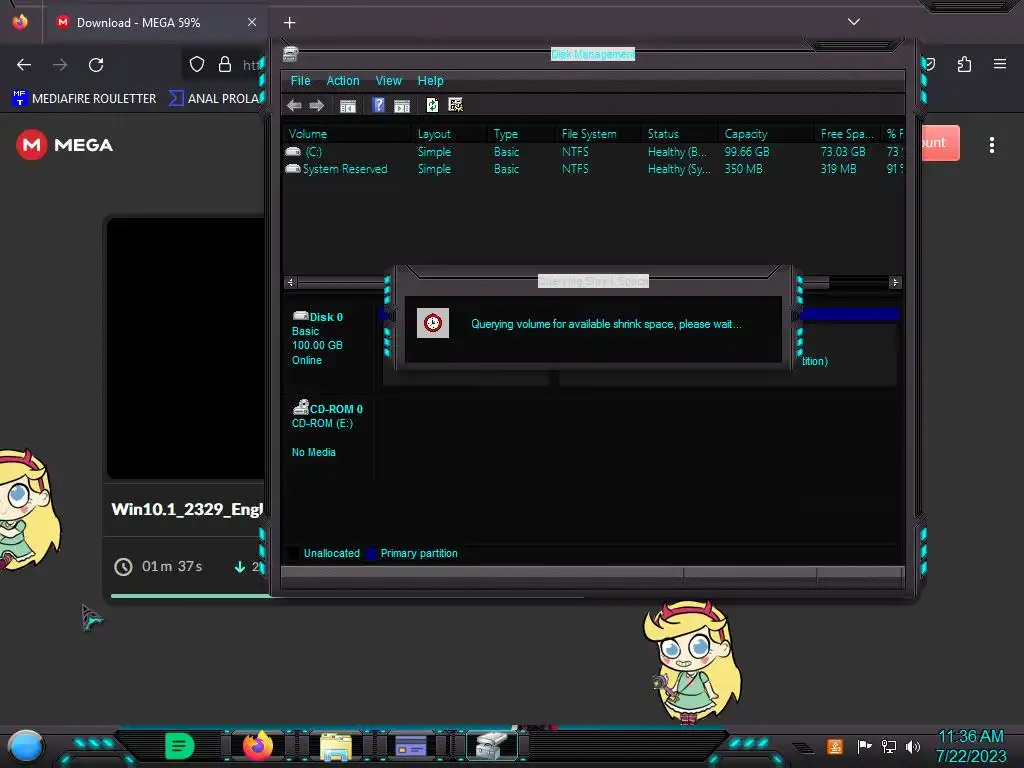Click the 73.03 GB free space cell
This screenshot has width=1024, height=768.
[842, 152]
